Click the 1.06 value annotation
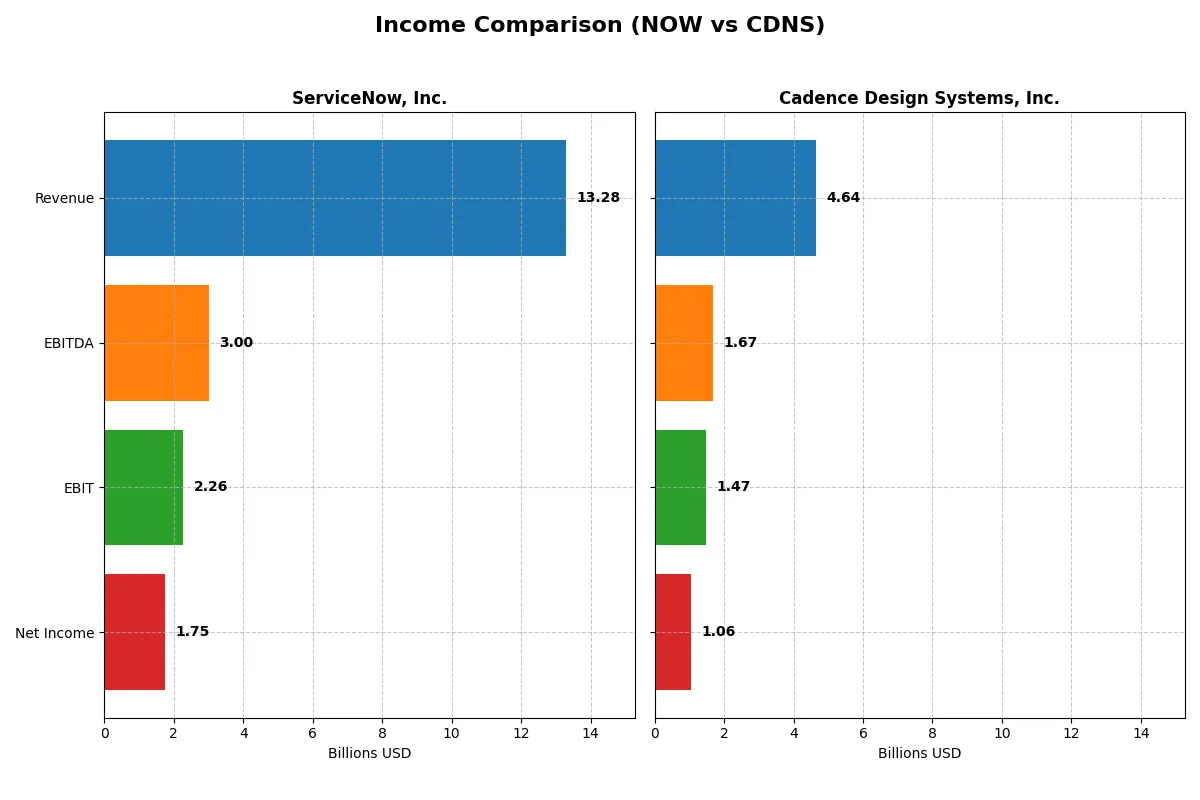The width and height of the screenshot is (1200, 800). pos(718,631)
